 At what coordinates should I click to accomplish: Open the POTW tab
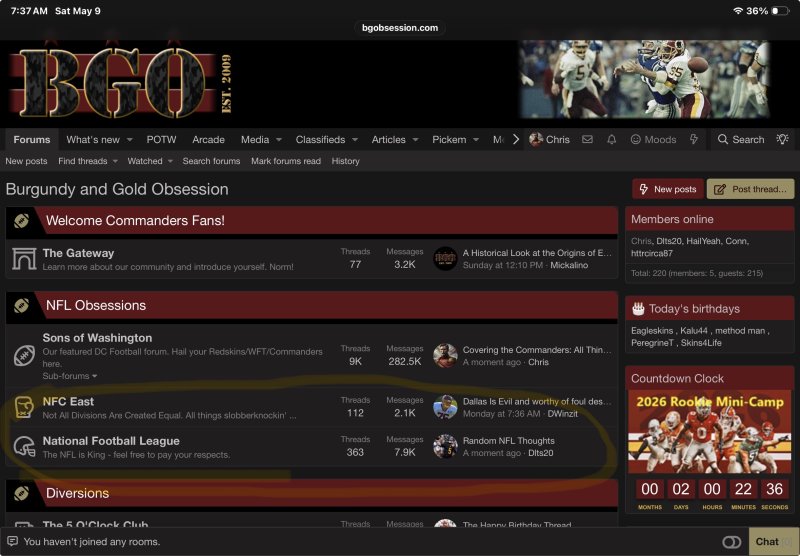(x=161, y=140)
